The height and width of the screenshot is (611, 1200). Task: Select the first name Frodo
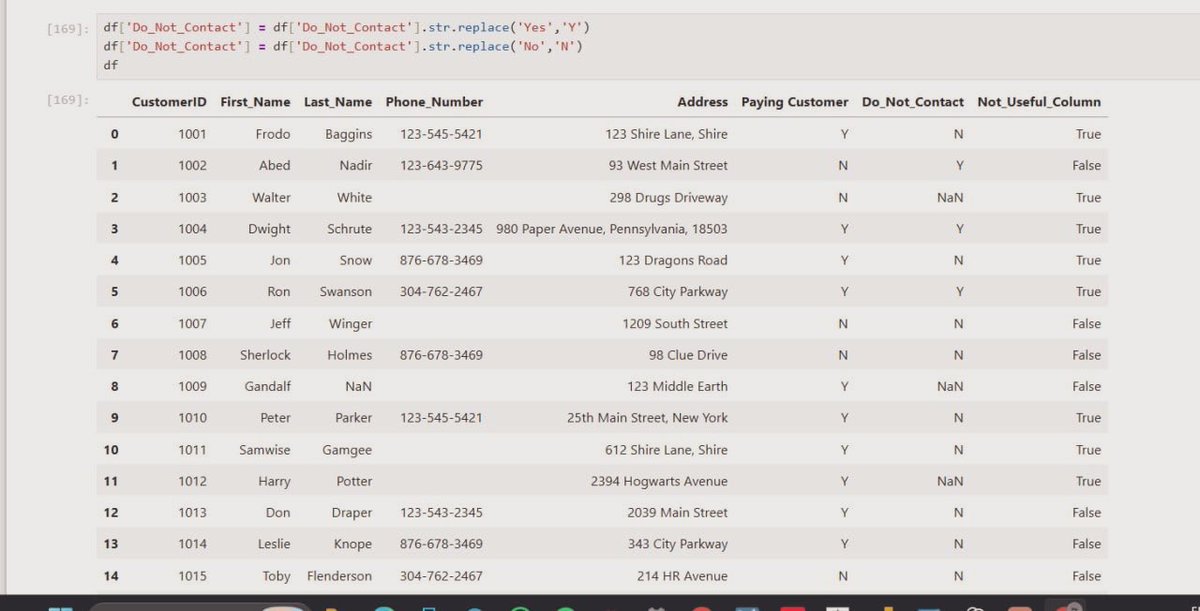273,134
